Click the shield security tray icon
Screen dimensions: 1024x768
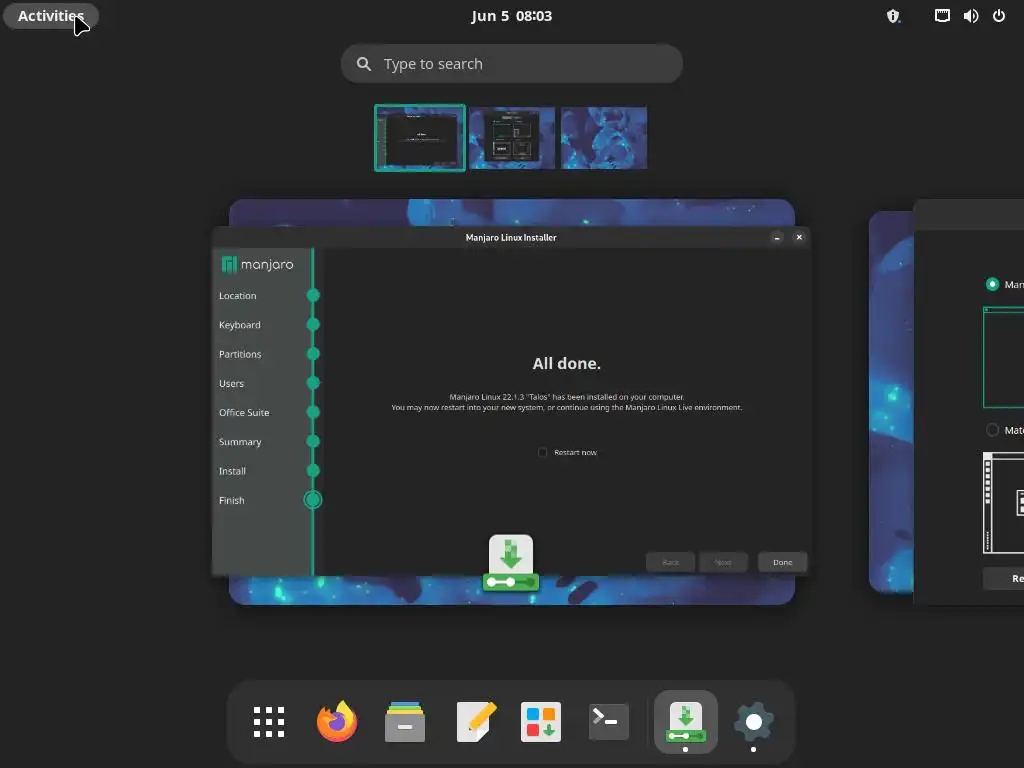[893, 16]
